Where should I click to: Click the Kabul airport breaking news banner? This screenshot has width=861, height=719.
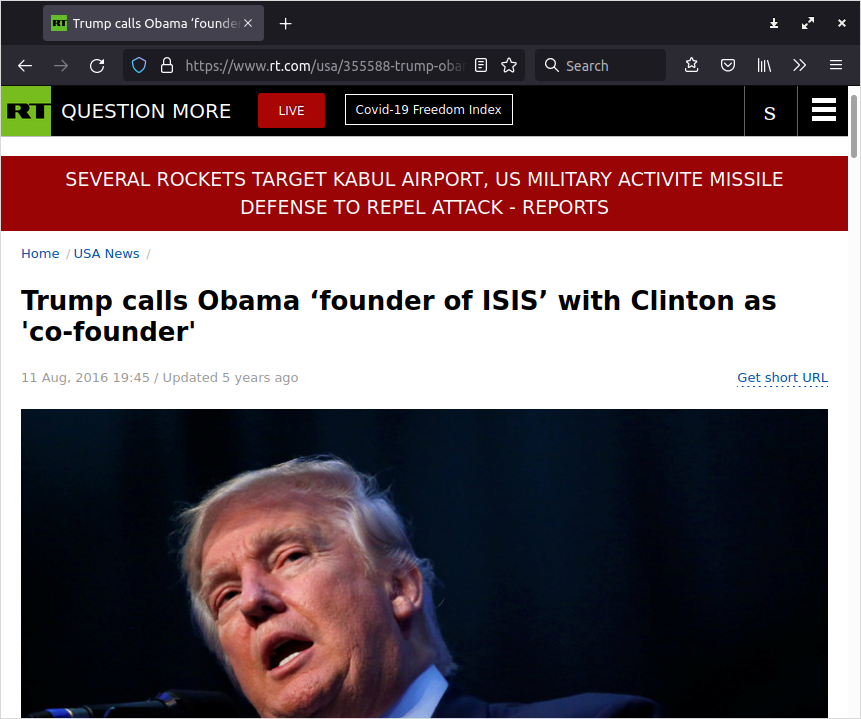(424, 193)
